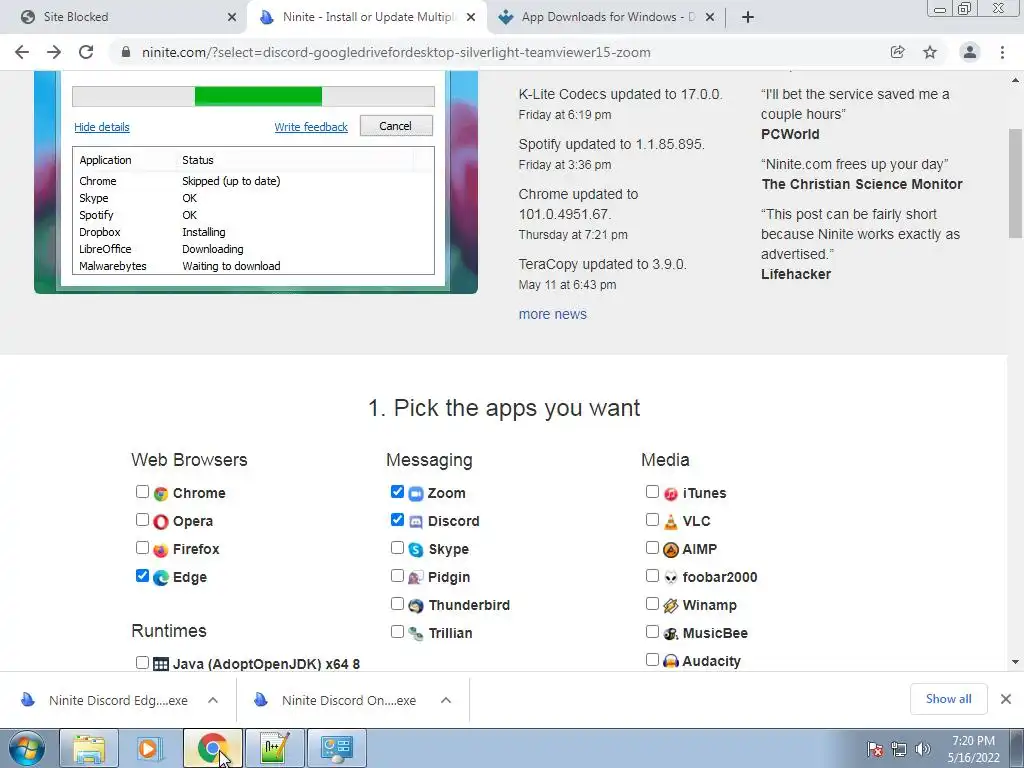
Task: Click the foobar2000 alien icon
Action: coord(671,578)
